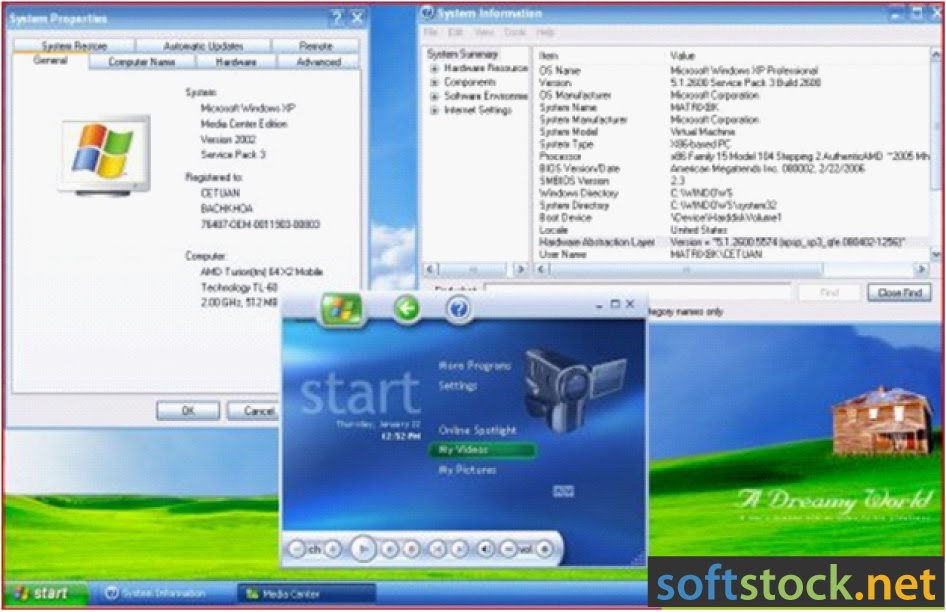Select the User Name row
Viewport: 946px width, 612px height.
point(733,254)
